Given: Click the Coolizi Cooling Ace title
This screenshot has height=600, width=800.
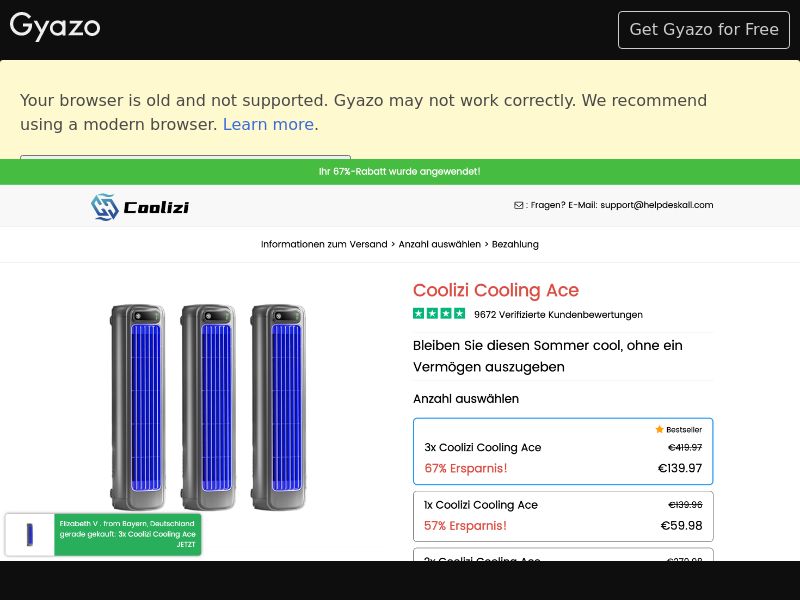Looking at the screenshot, I should [x=495, y=290].
